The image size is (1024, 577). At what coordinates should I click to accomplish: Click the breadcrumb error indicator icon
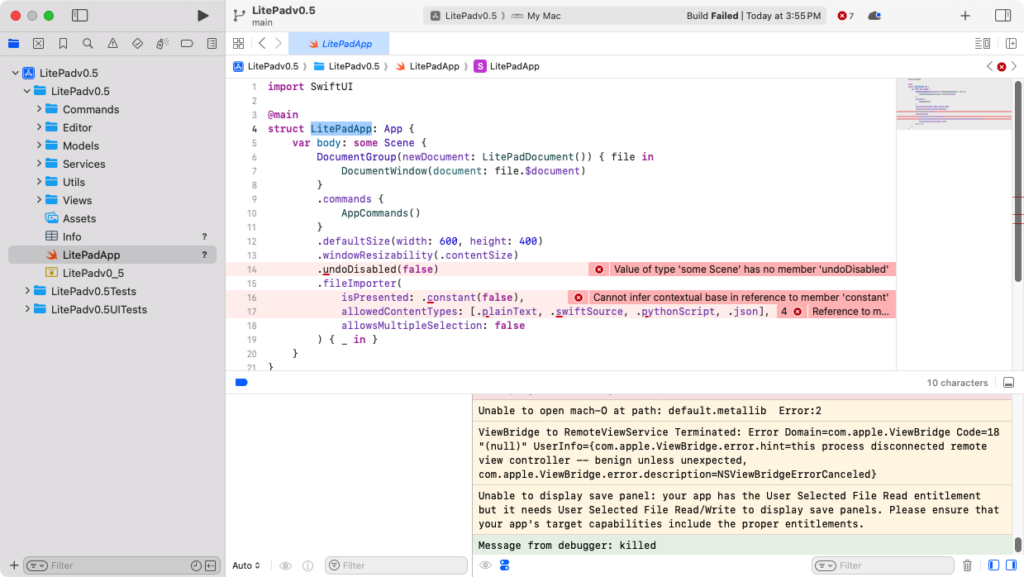point(1002,67)
